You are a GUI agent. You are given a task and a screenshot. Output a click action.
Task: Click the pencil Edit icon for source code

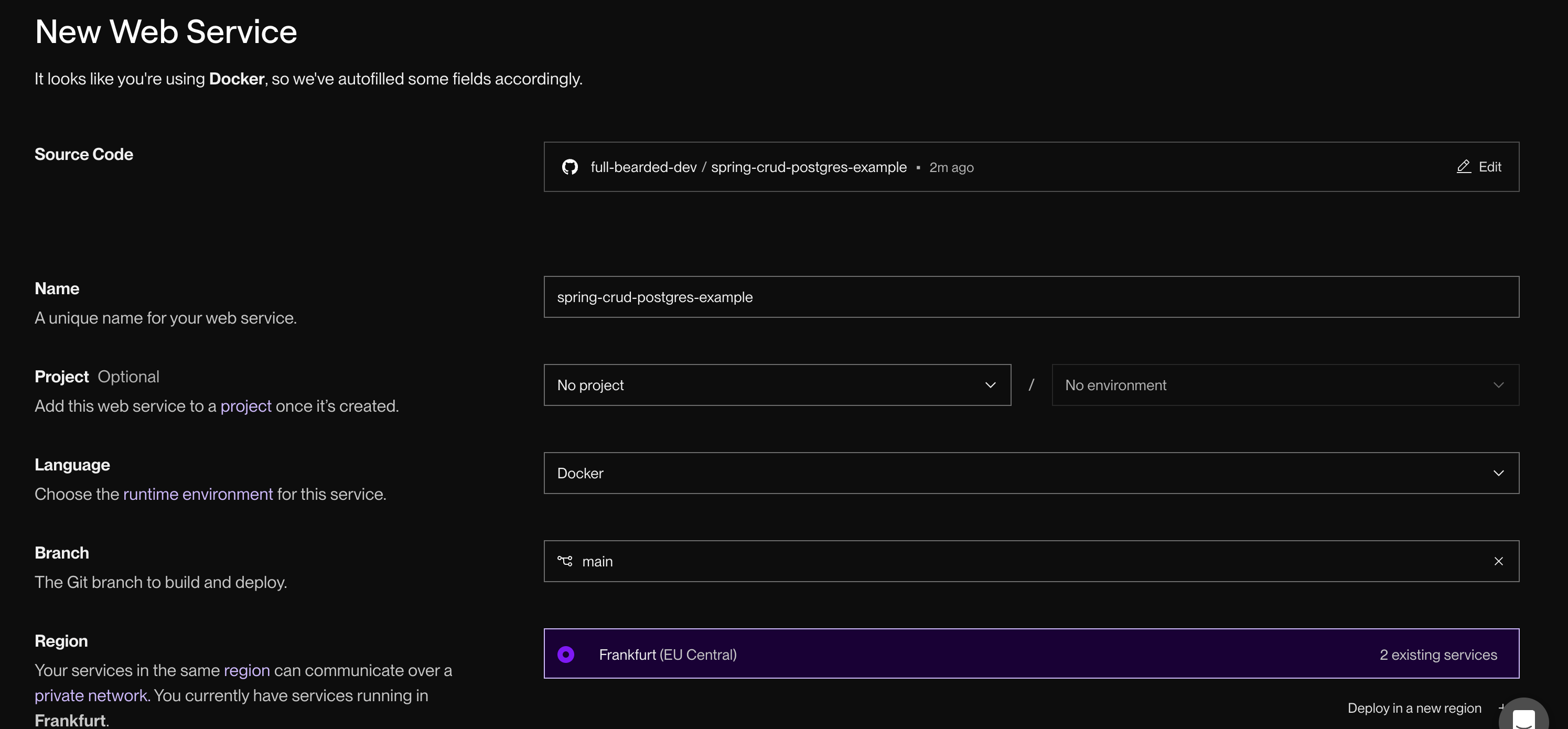1464,167
